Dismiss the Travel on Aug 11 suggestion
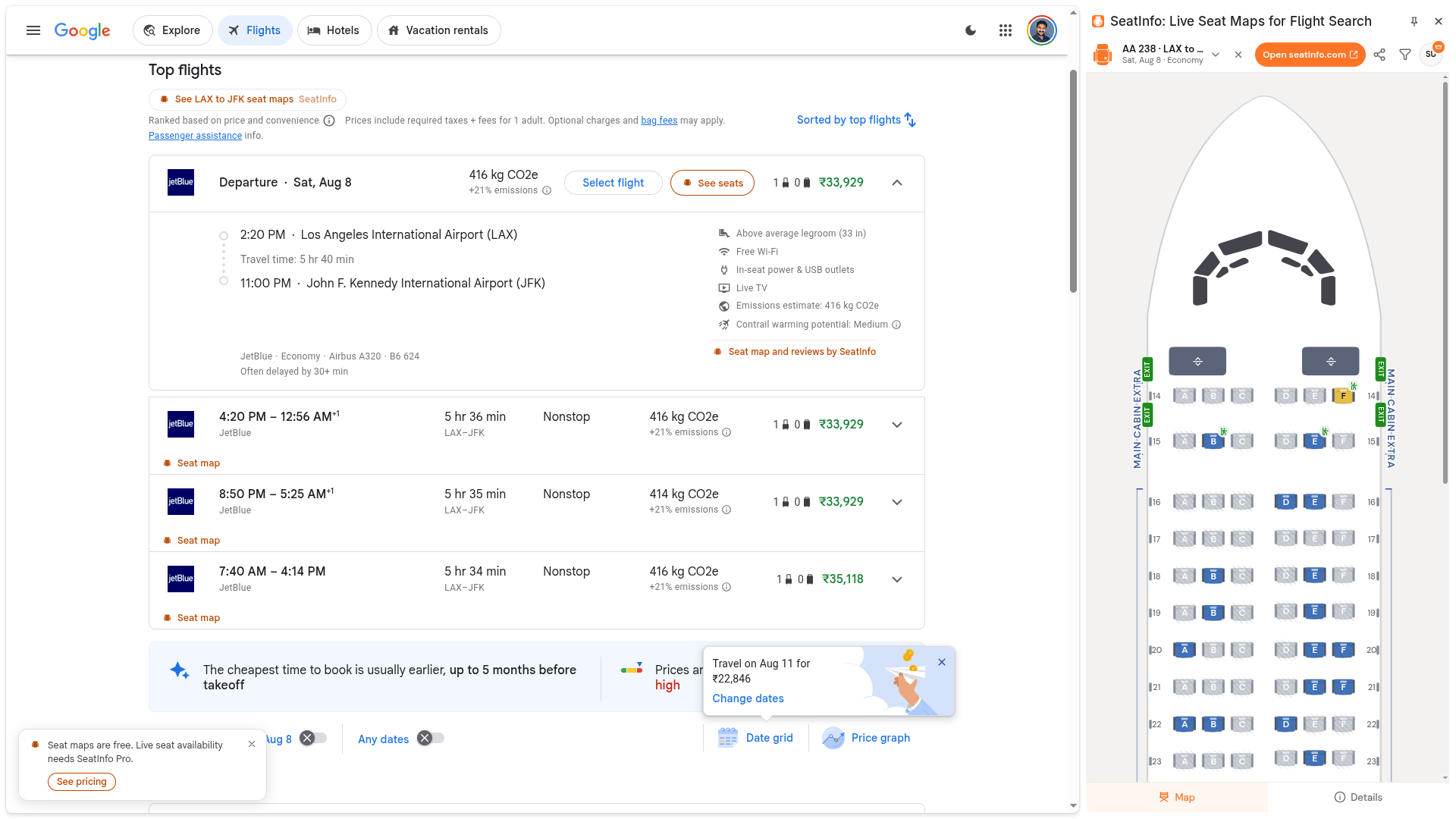 point(942,662)
